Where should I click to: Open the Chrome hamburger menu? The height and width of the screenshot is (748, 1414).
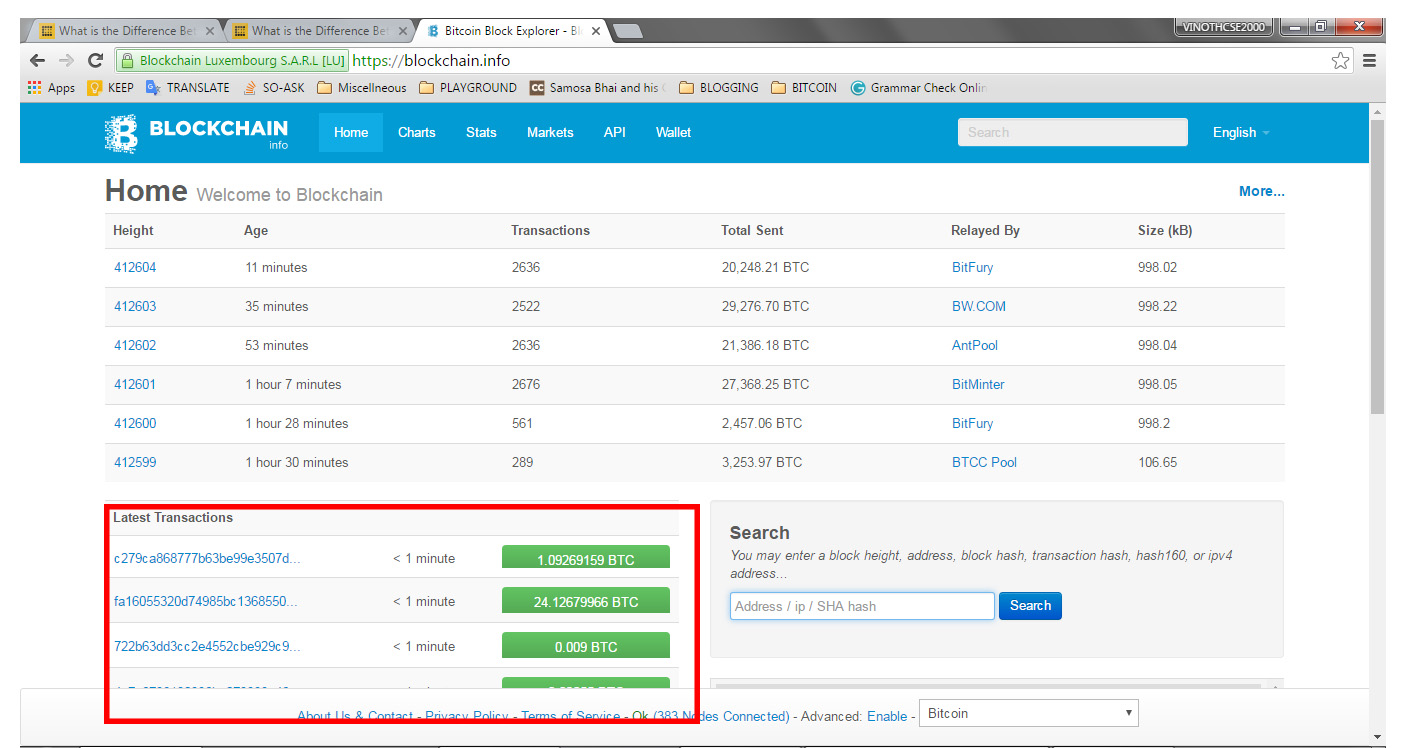click(1369, 61)
